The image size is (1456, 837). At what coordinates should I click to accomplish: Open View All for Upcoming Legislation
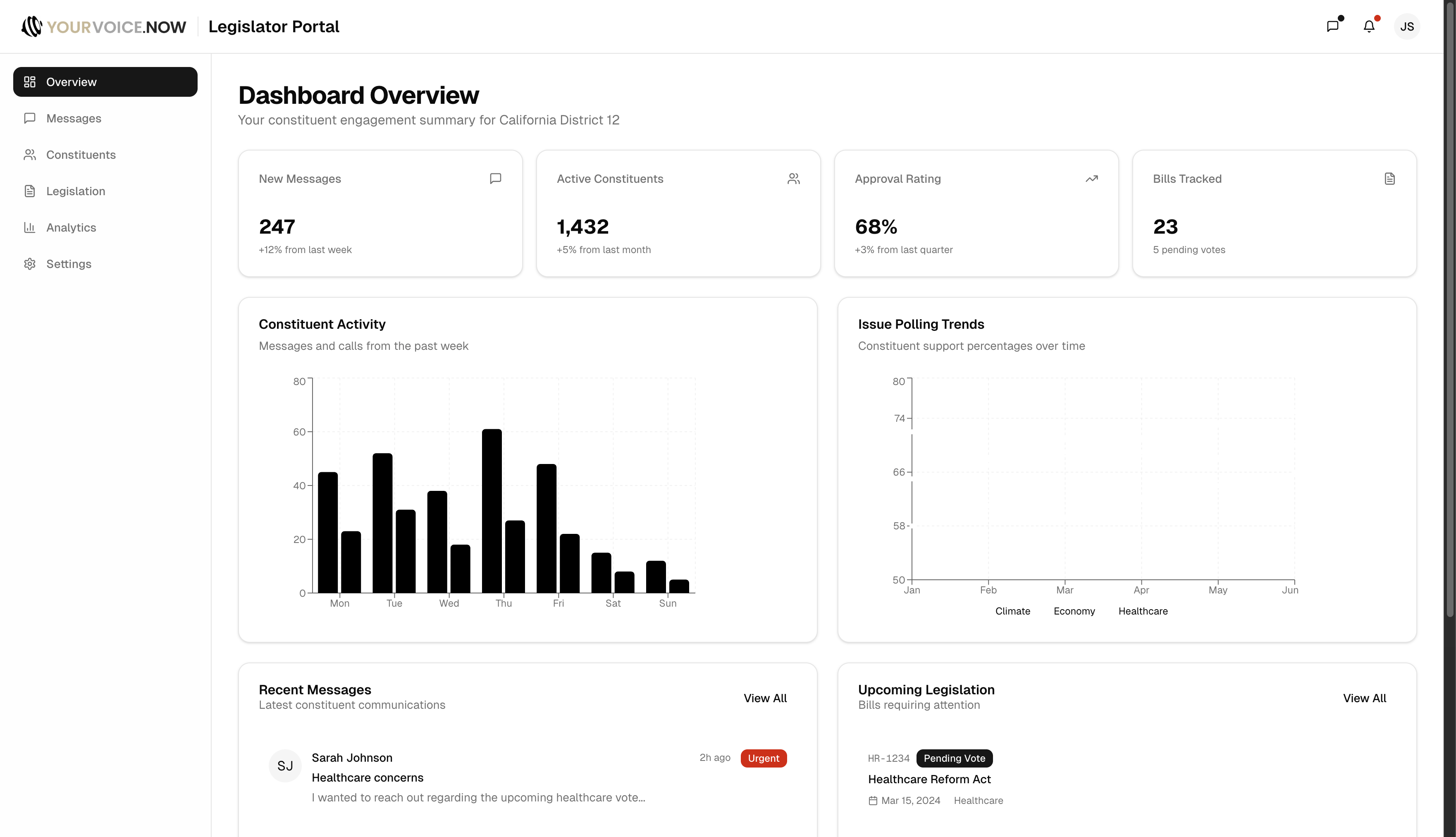(1365, 698)
